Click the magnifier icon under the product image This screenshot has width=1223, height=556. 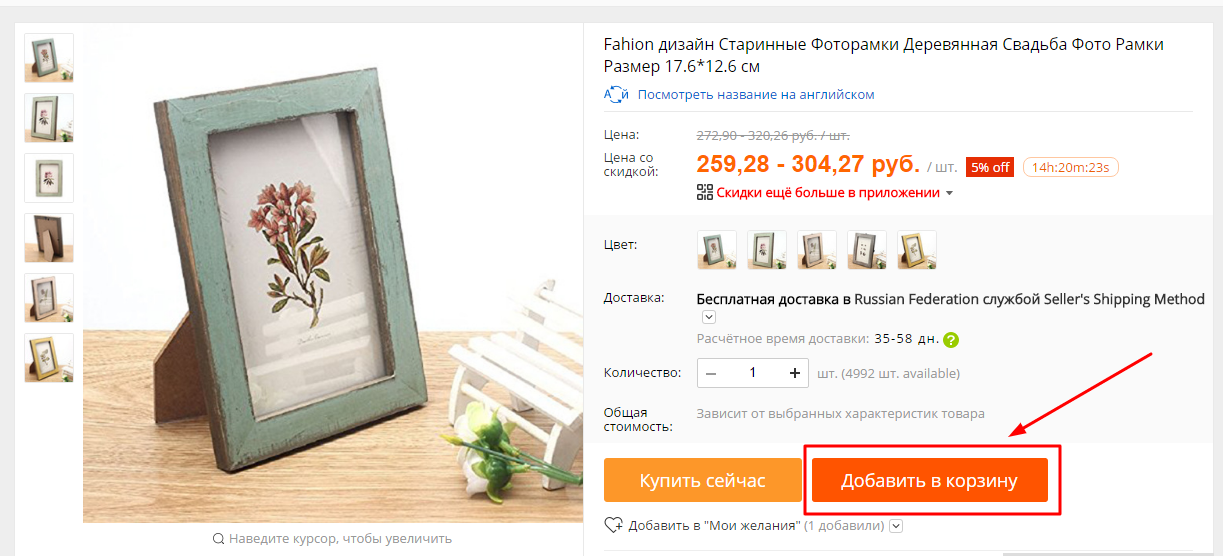218,539
